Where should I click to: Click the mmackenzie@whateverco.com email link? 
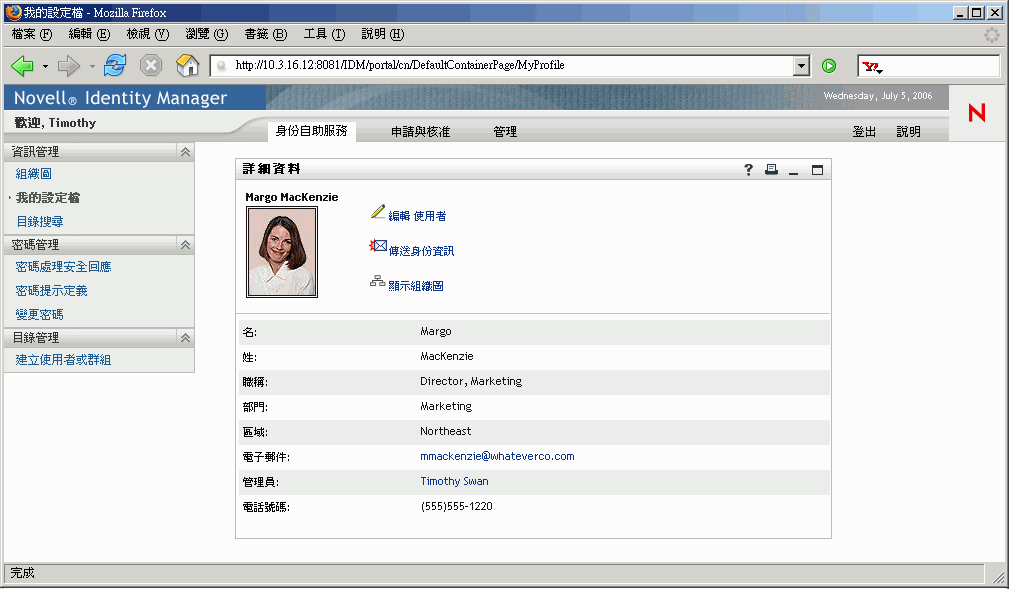[497, 456]
